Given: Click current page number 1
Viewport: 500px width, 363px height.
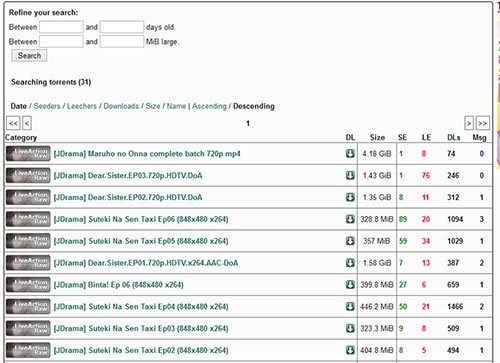Looking at the screenshot, I should pos(248,123).
